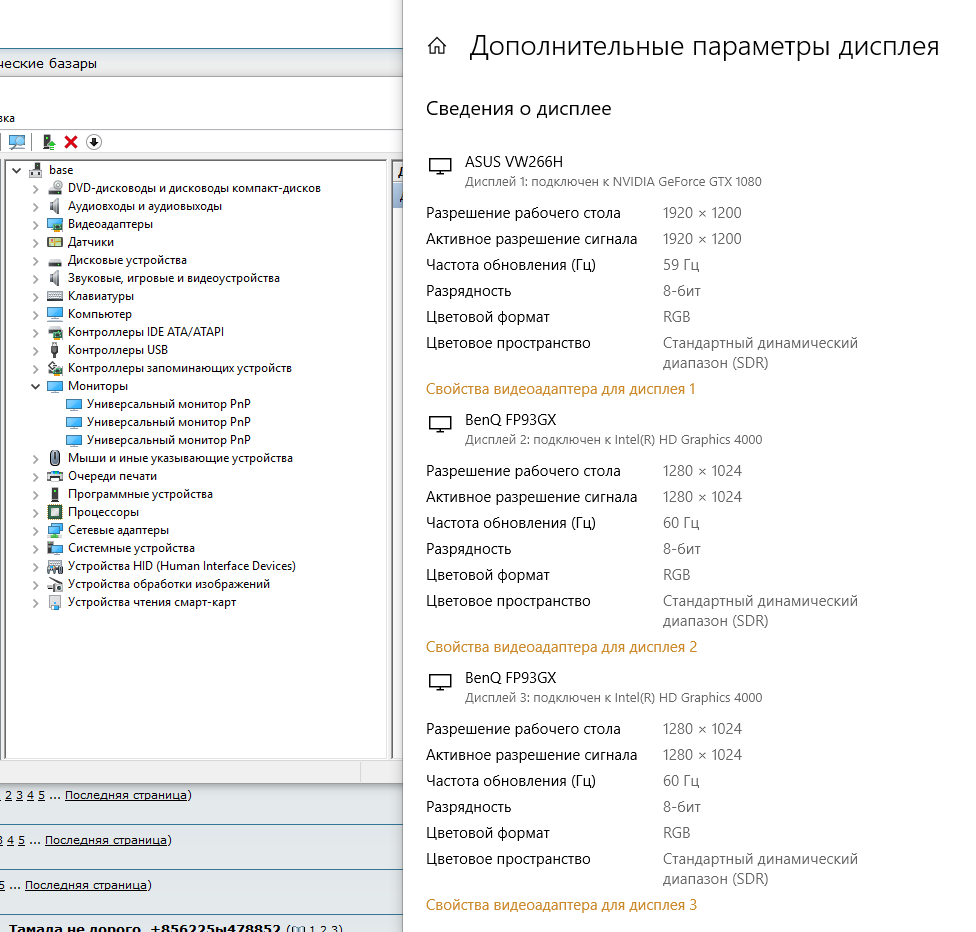Click the monitor icon beside ASUS VW266H
The image size is (976, 932).
440,166
